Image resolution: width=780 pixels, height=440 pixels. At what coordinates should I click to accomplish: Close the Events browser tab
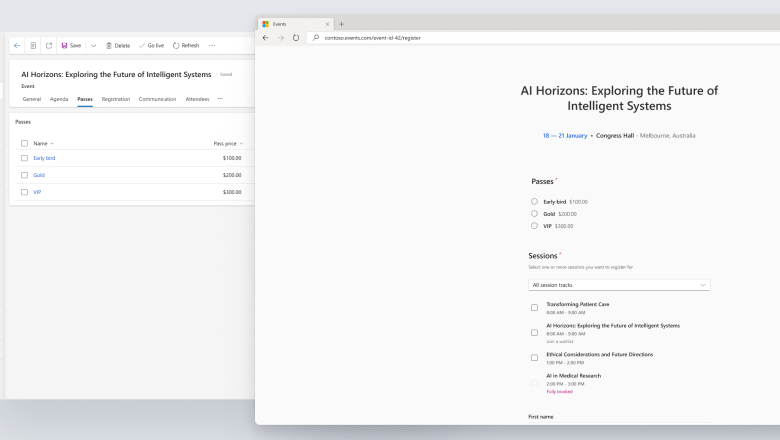pos(327,24)
